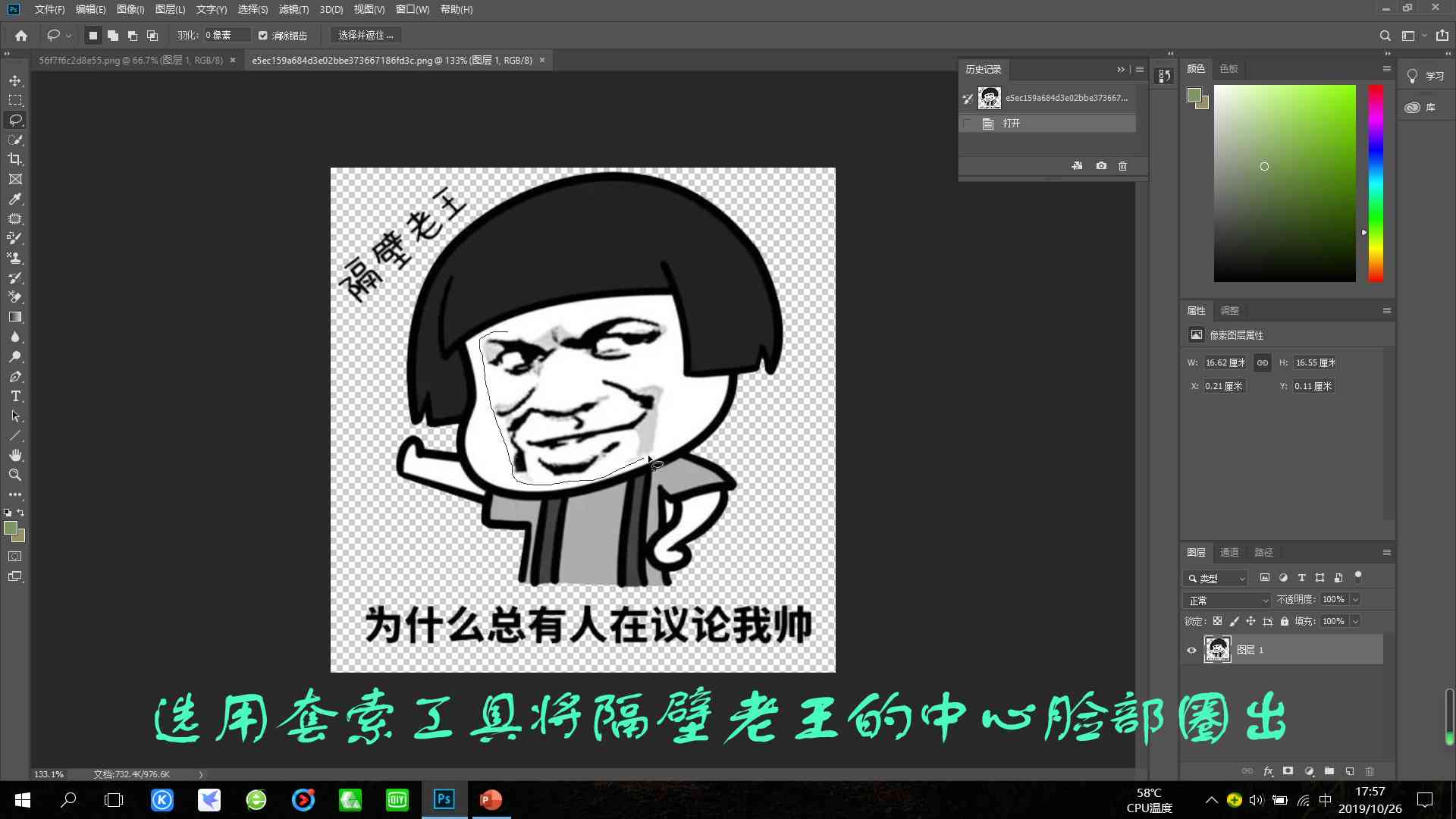Select the Eyedropper tool
The height and width of the screenshot is (819, 1456).
(x=15, y=199)
